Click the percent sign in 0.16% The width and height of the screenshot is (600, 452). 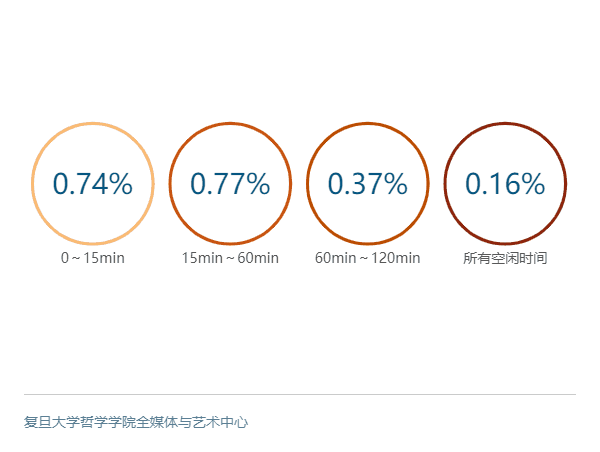(532, 184)
